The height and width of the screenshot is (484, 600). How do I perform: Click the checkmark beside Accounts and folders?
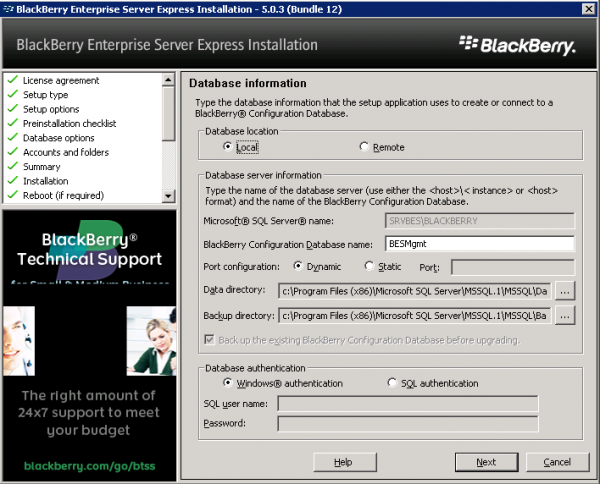pos(13,151)
